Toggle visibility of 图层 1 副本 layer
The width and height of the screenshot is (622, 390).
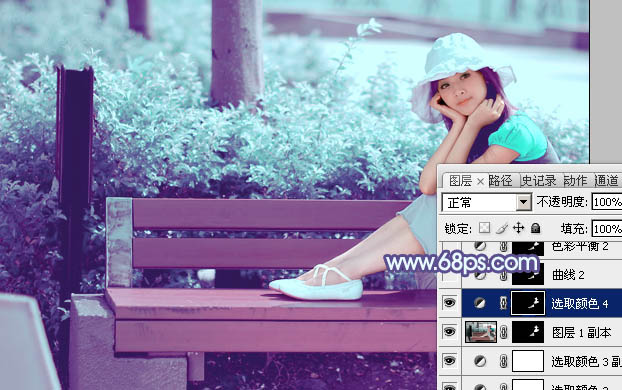[x=449, y=332]
